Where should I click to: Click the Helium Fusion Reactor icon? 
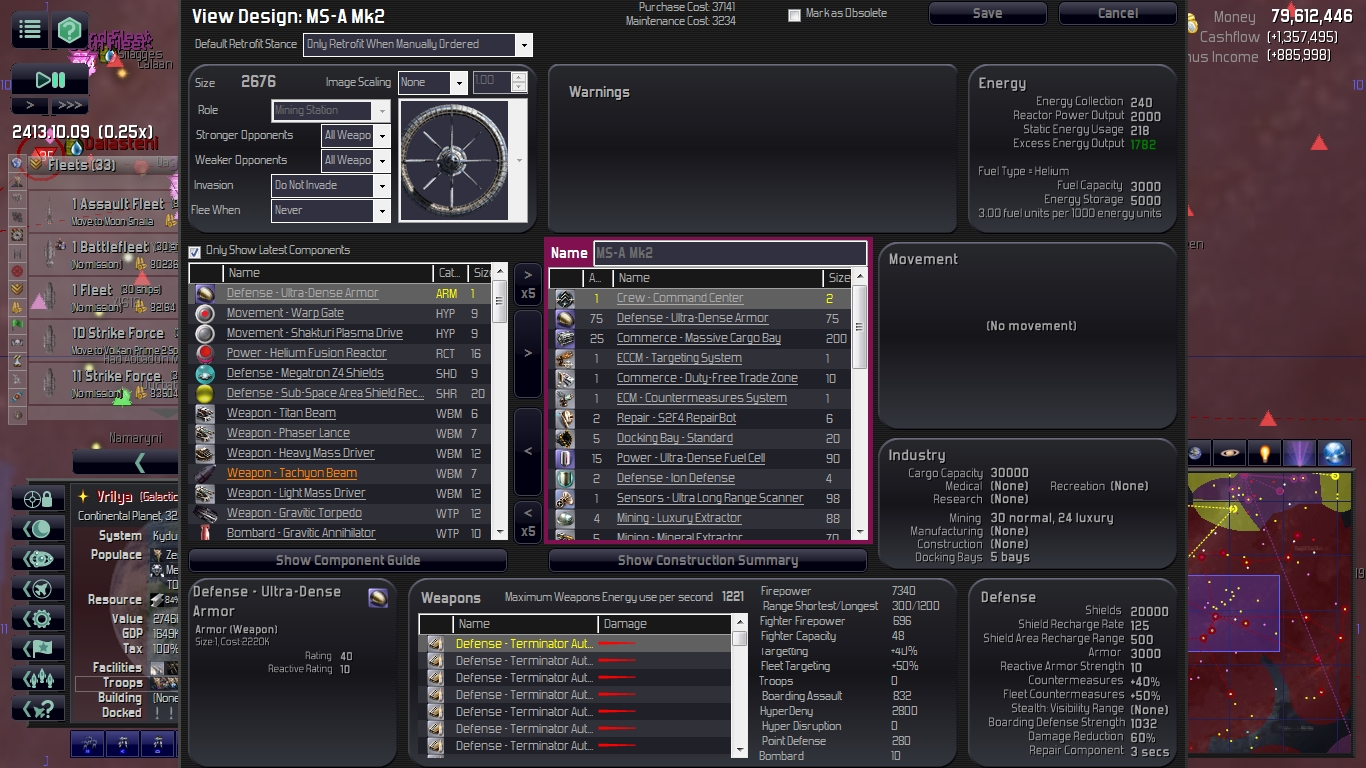(x=205, y=353)
